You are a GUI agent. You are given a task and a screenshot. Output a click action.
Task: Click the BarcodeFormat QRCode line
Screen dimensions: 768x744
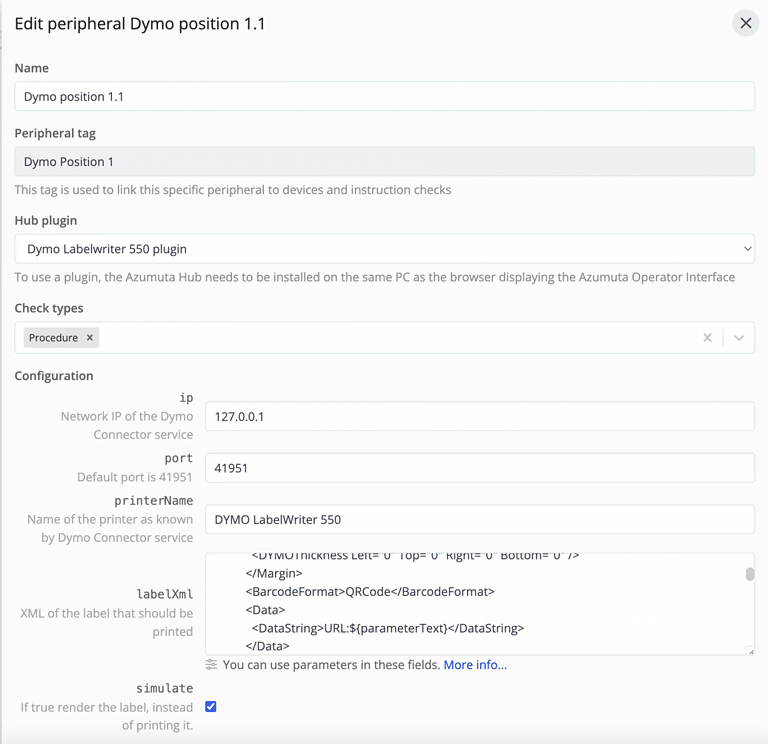pyautogui.click(x=370, y=592)
